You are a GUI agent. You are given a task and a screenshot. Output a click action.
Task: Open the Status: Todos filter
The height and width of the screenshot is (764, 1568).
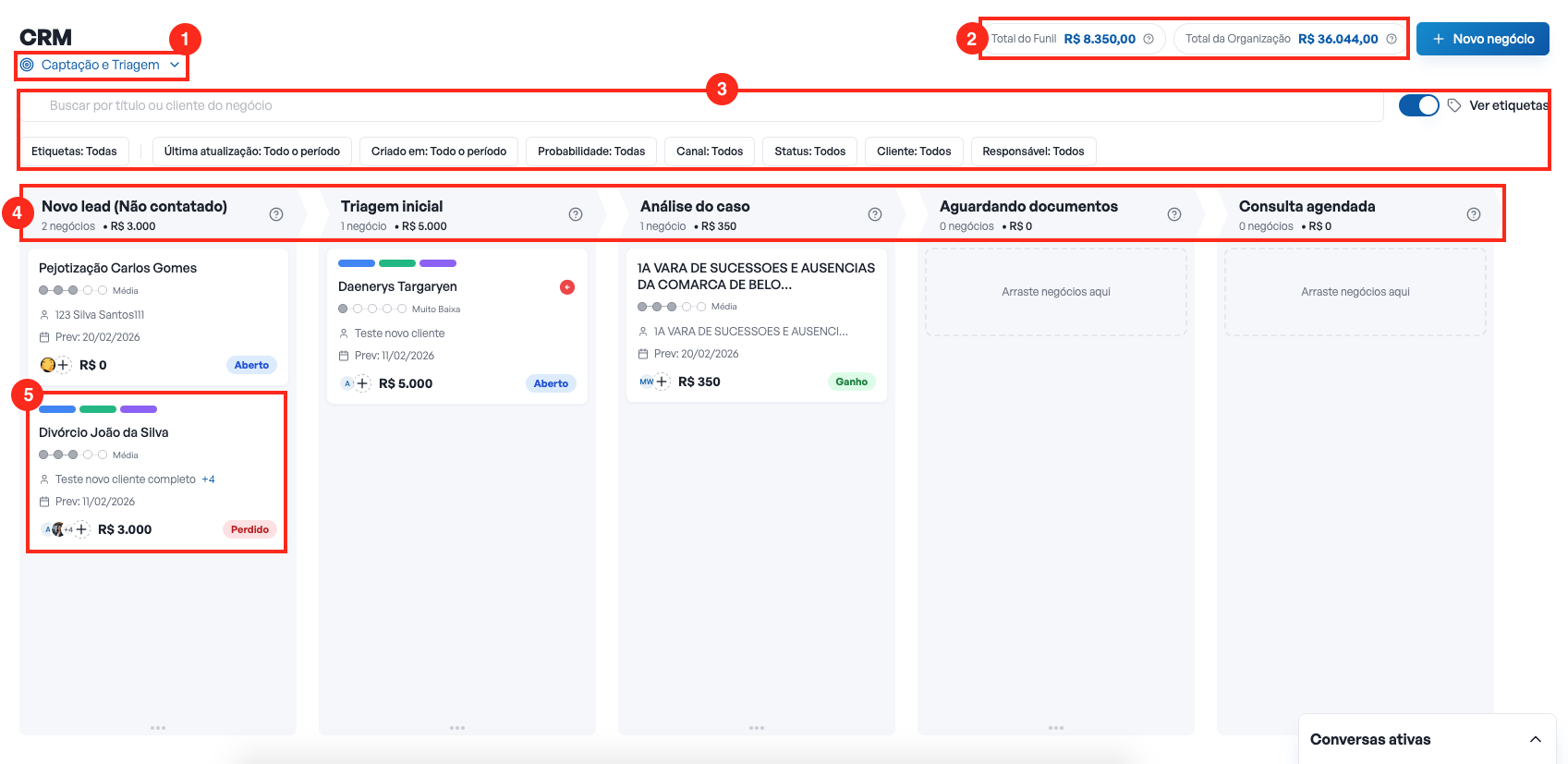tap(810, 152)
